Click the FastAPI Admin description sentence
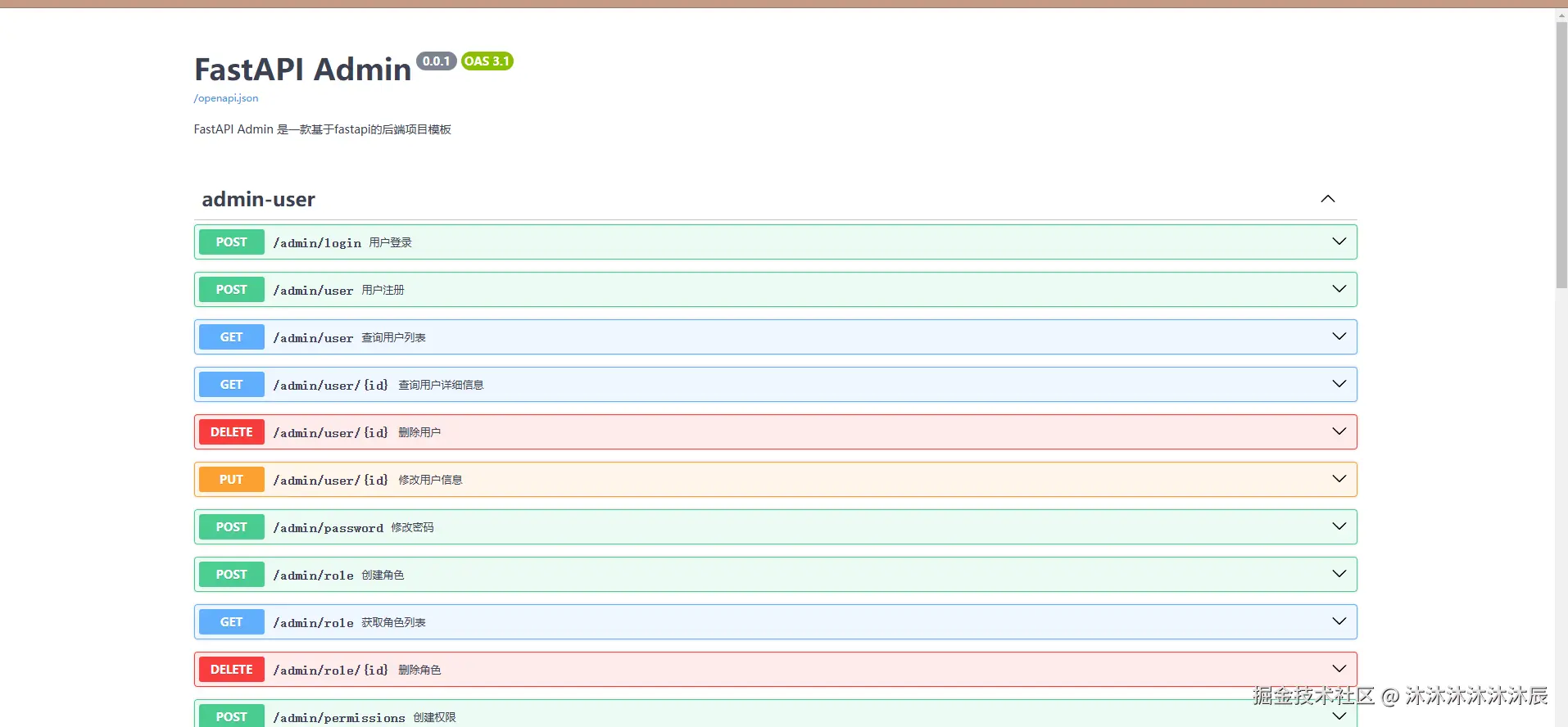This screenshot has height=727, width=1568. 323,129
